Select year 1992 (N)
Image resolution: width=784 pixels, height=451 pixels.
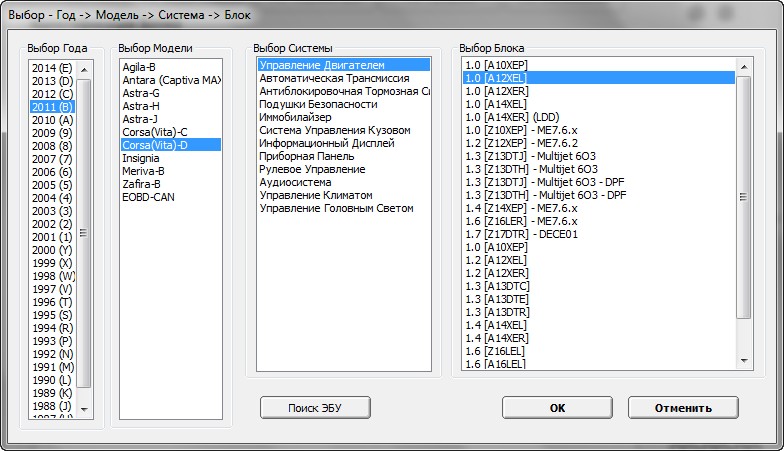click(x=52, y=354)
